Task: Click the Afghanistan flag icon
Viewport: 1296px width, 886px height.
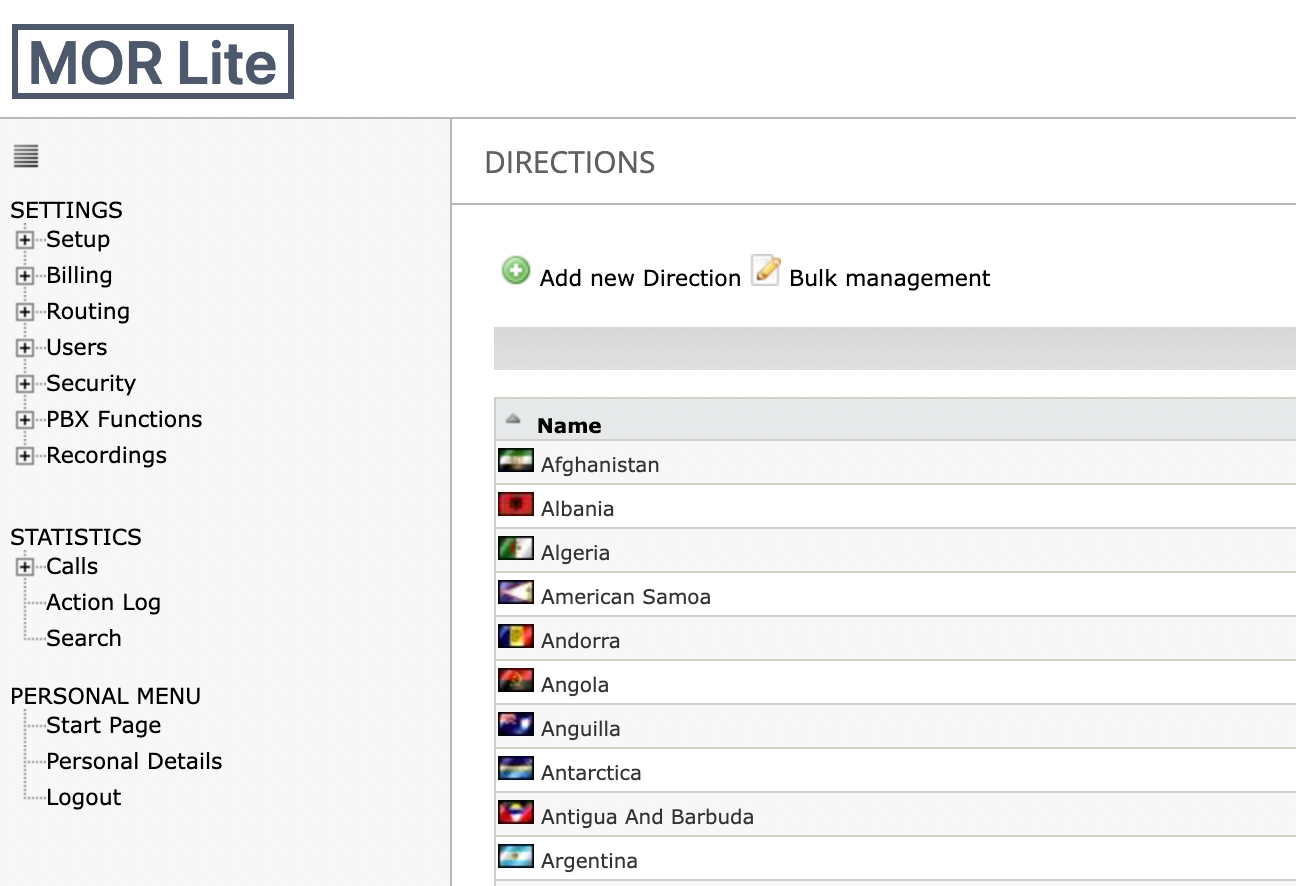Action: (x=516, y=461)
